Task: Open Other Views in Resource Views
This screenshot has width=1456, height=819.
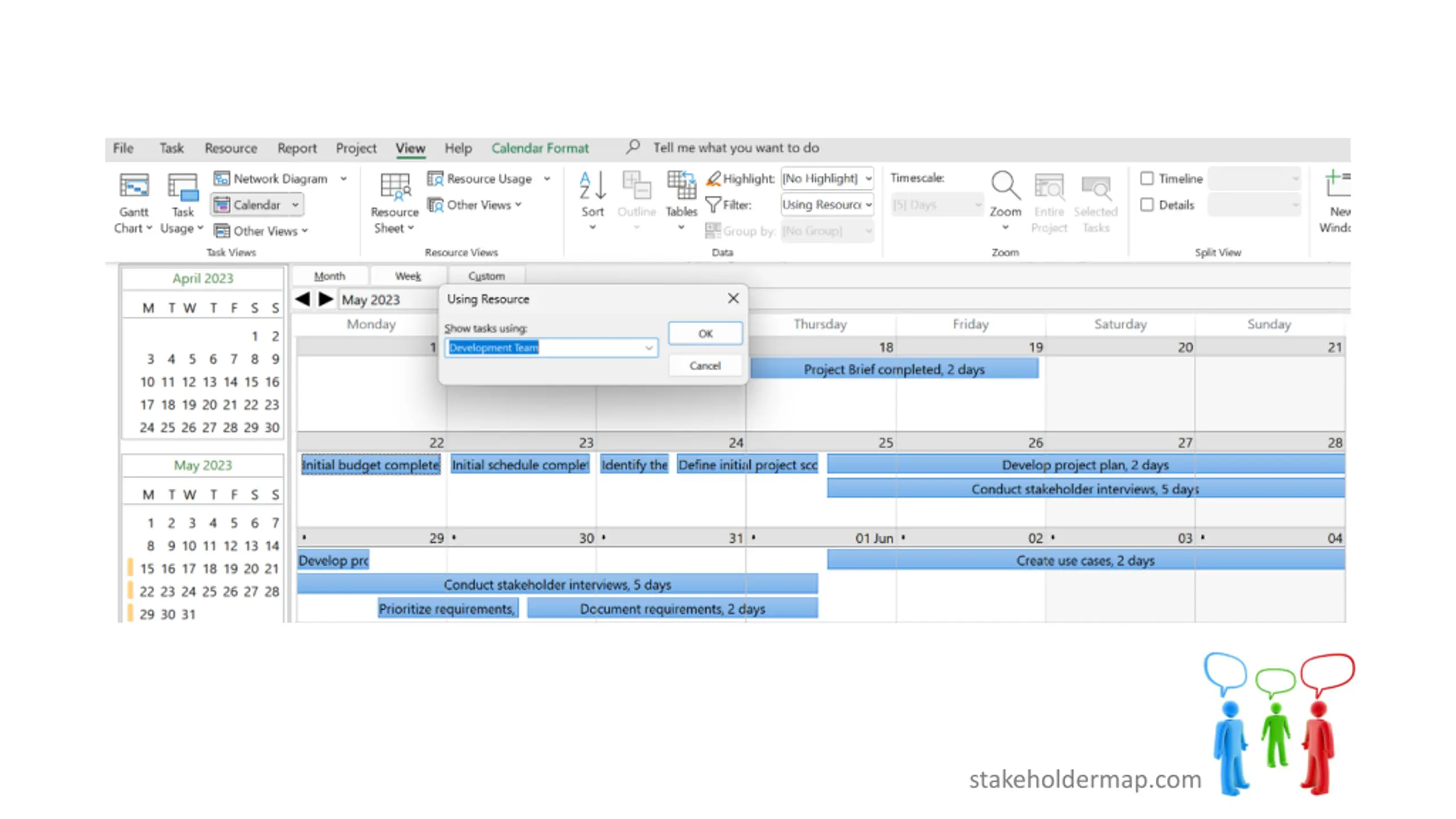Action: pos(474,205)
